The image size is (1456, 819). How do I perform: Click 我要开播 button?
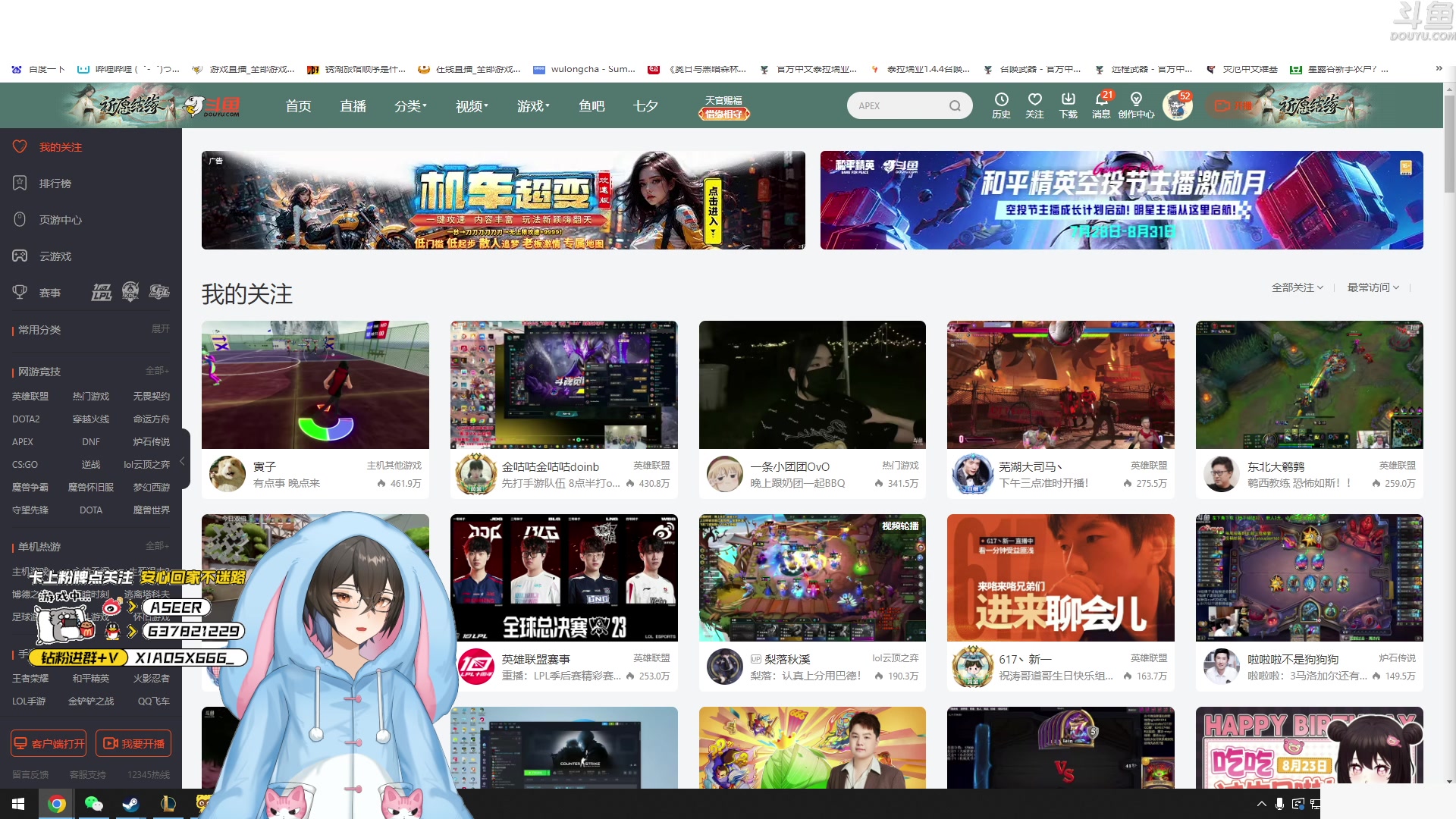133,743
